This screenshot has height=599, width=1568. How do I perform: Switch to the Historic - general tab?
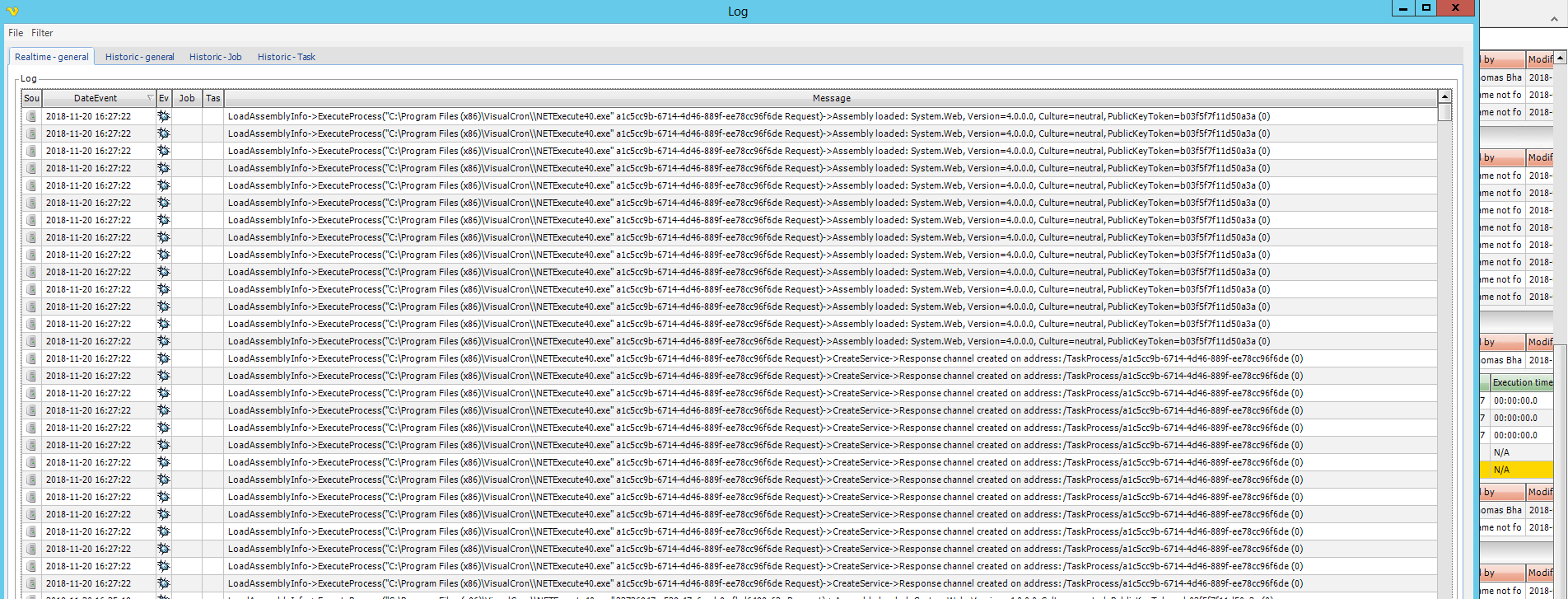pyautogui.click(x=139, y=57)
